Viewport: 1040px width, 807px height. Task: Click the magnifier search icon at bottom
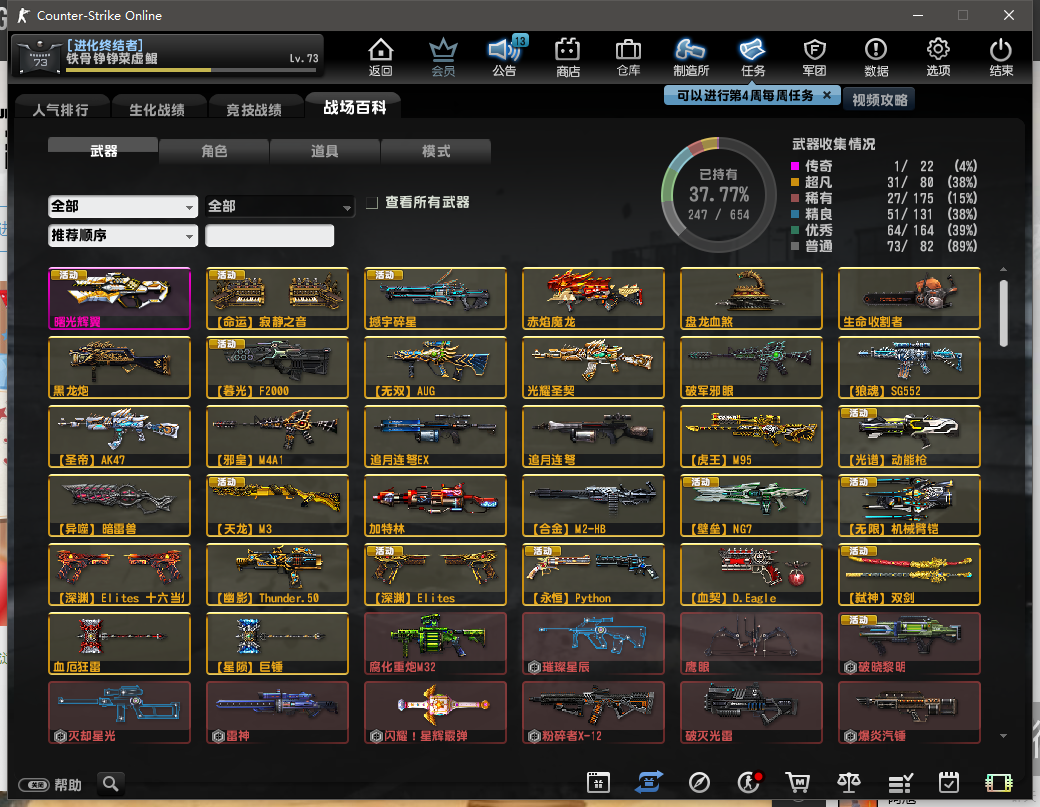tap(111, 784)
